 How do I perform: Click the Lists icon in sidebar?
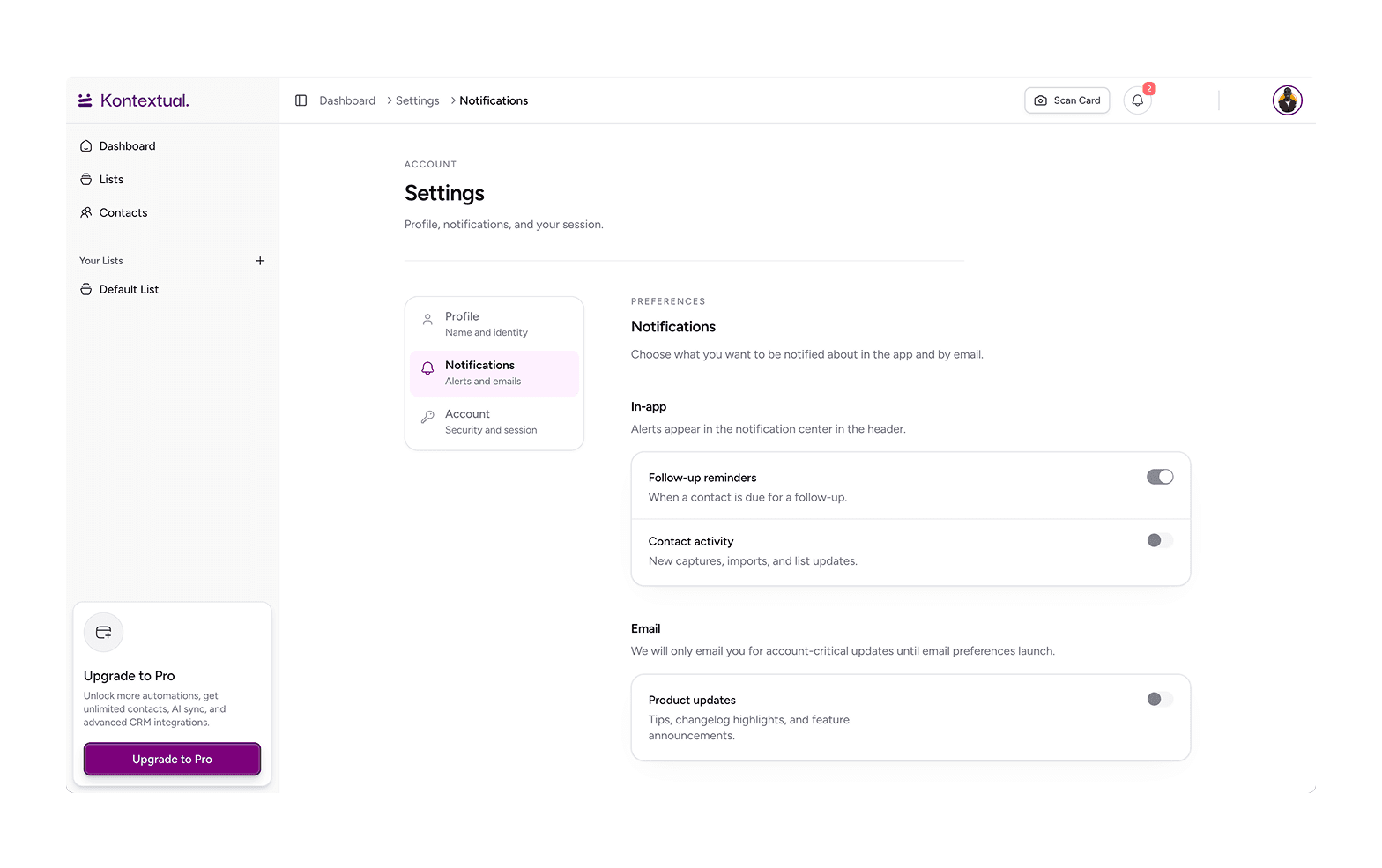pos(85,180)
